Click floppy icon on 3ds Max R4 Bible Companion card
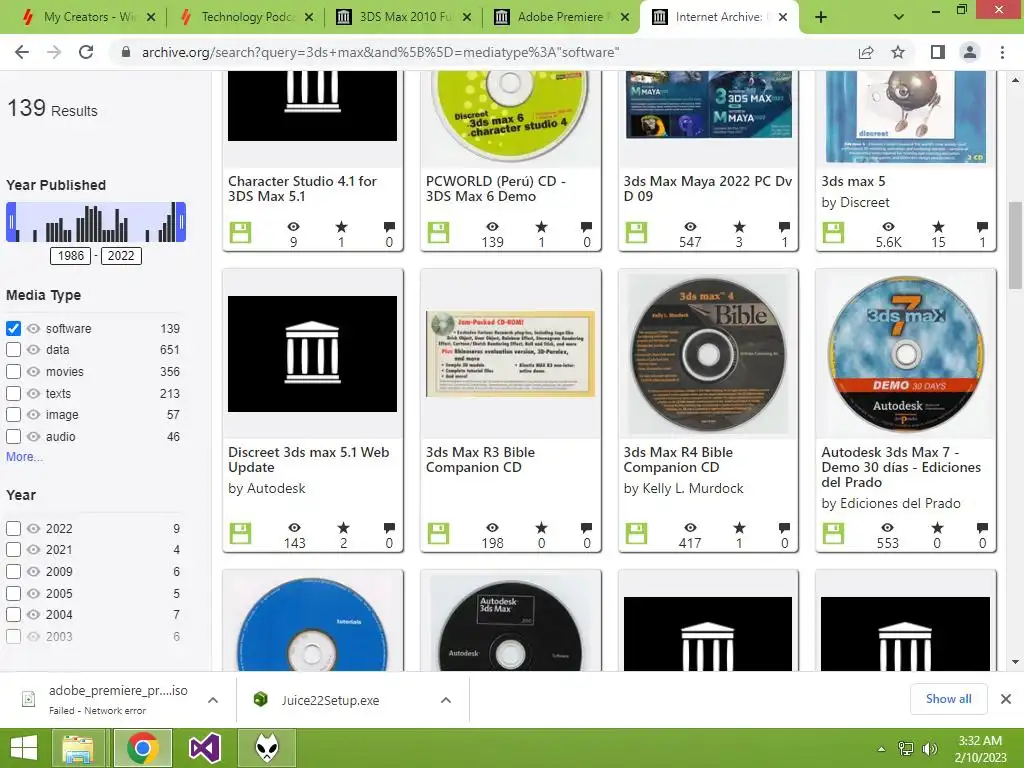 coord(636,534)
